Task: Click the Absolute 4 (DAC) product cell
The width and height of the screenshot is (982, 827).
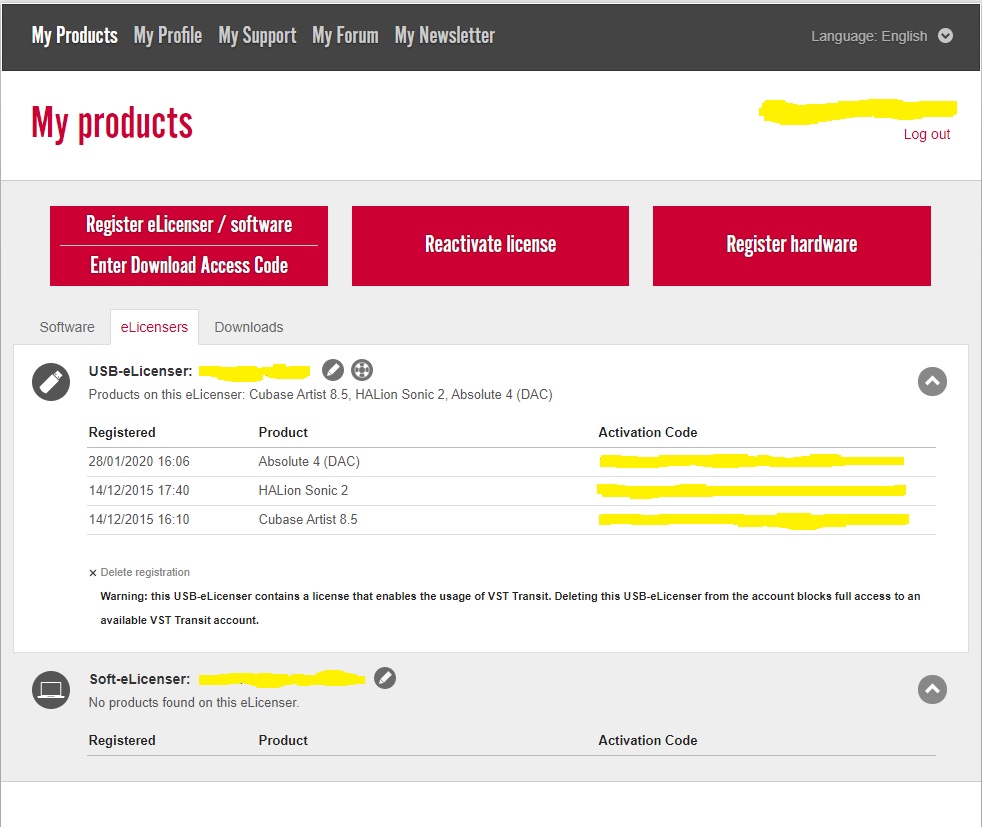Action: (309, 462)
